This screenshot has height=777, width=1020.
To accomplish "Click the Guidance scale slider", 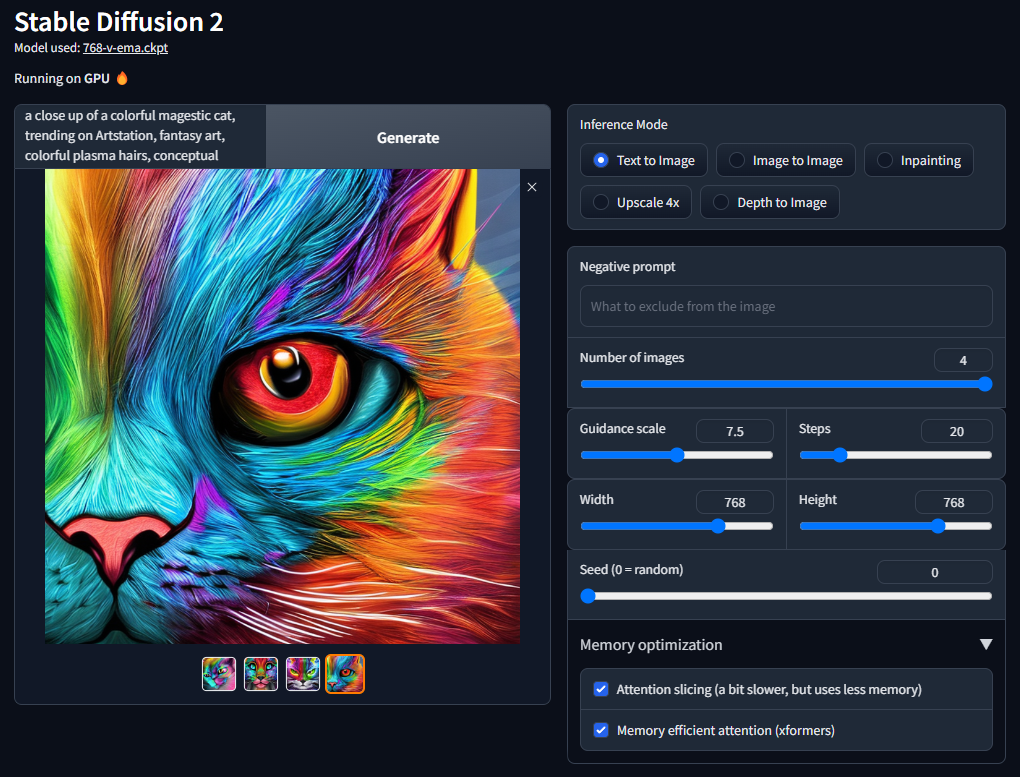I will click(676, 455).
